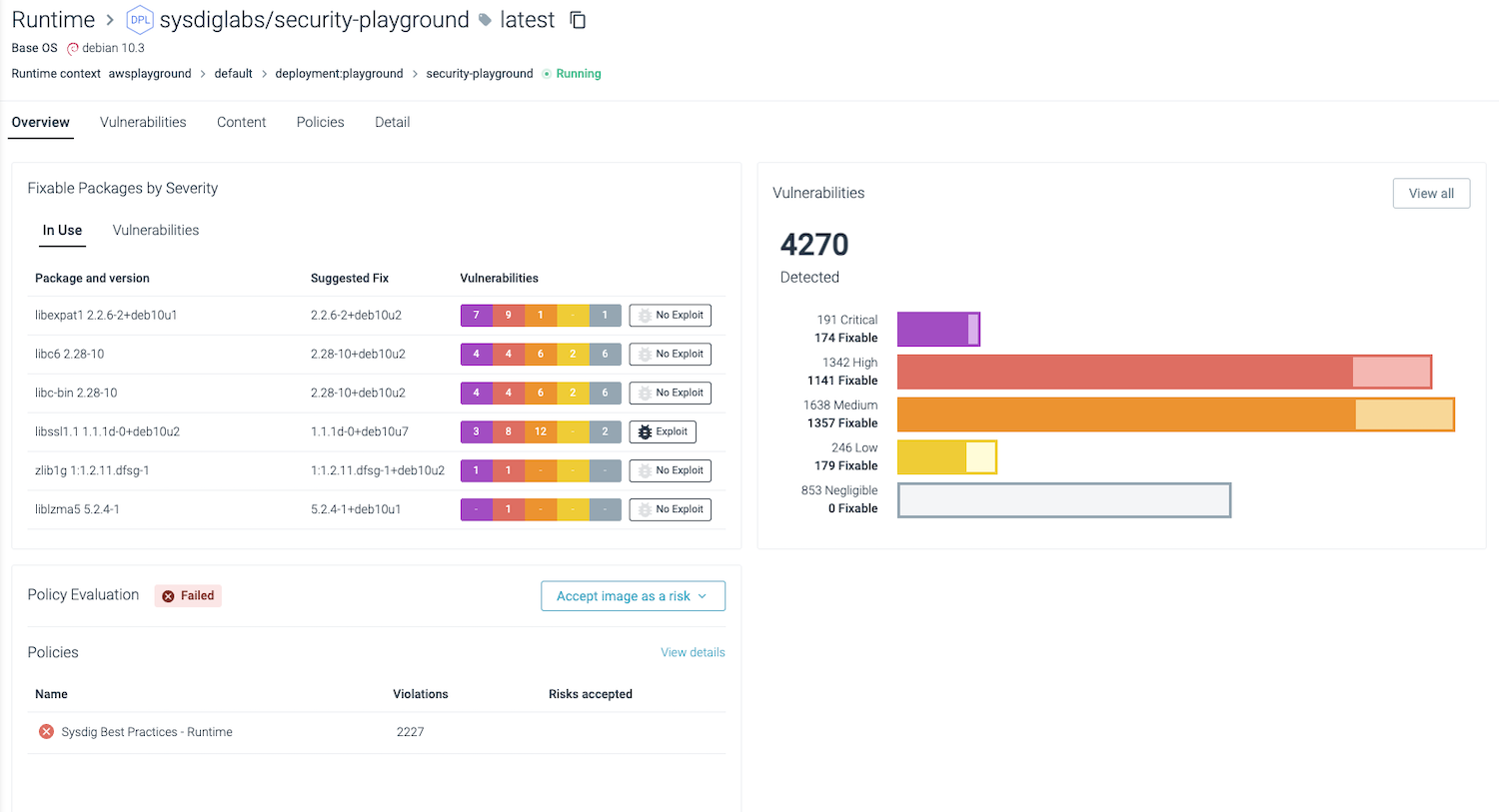Open the Overview tab
Viewport: 1499px width, 812px height.
click(41, 122)
